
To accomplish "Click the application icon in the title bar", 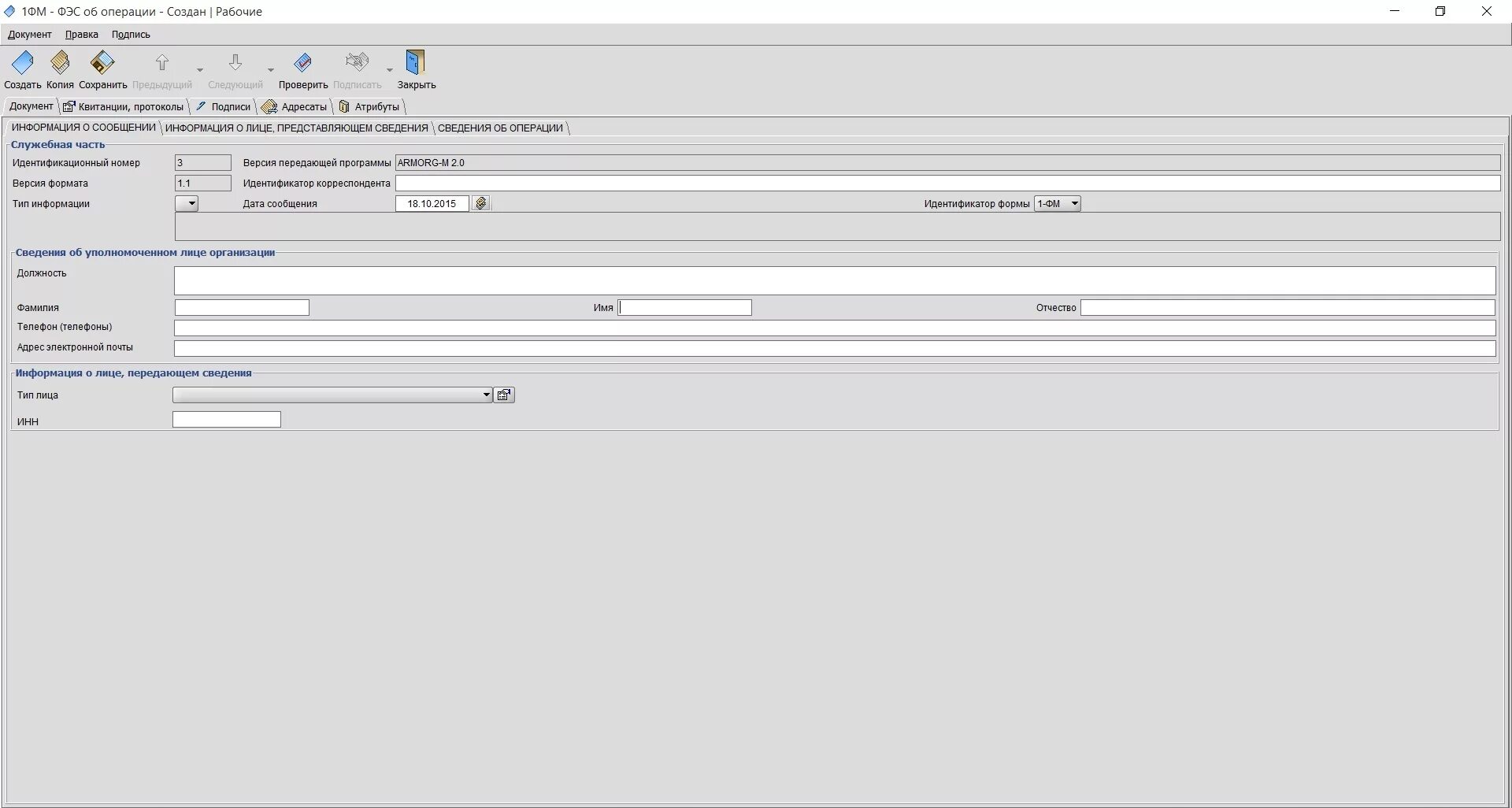I will point(9,11).
